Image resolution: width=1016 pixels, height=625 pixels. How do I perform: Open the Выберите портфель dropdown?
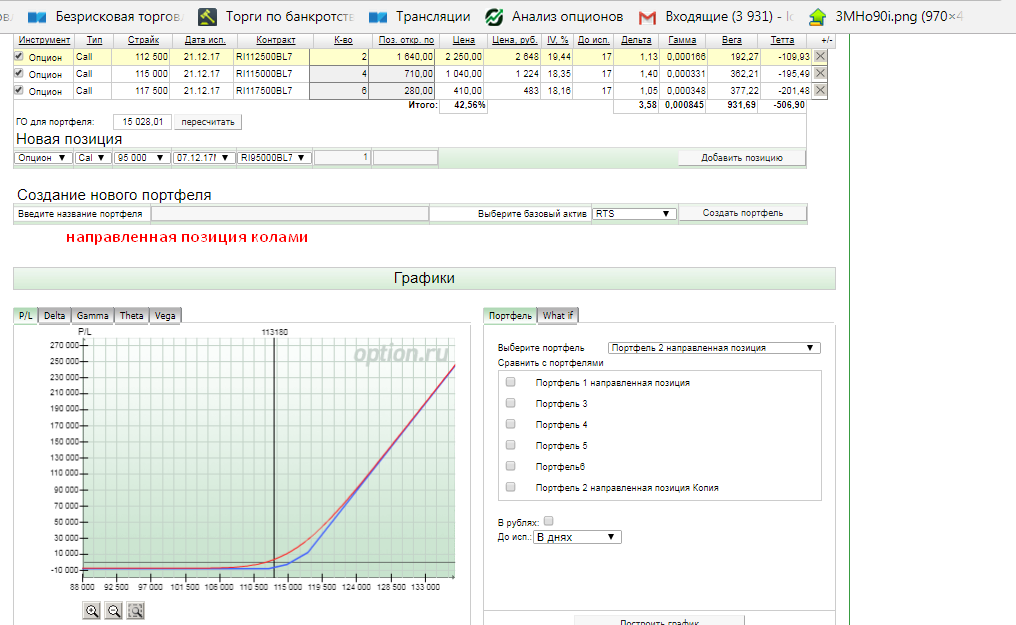[714, 348]
